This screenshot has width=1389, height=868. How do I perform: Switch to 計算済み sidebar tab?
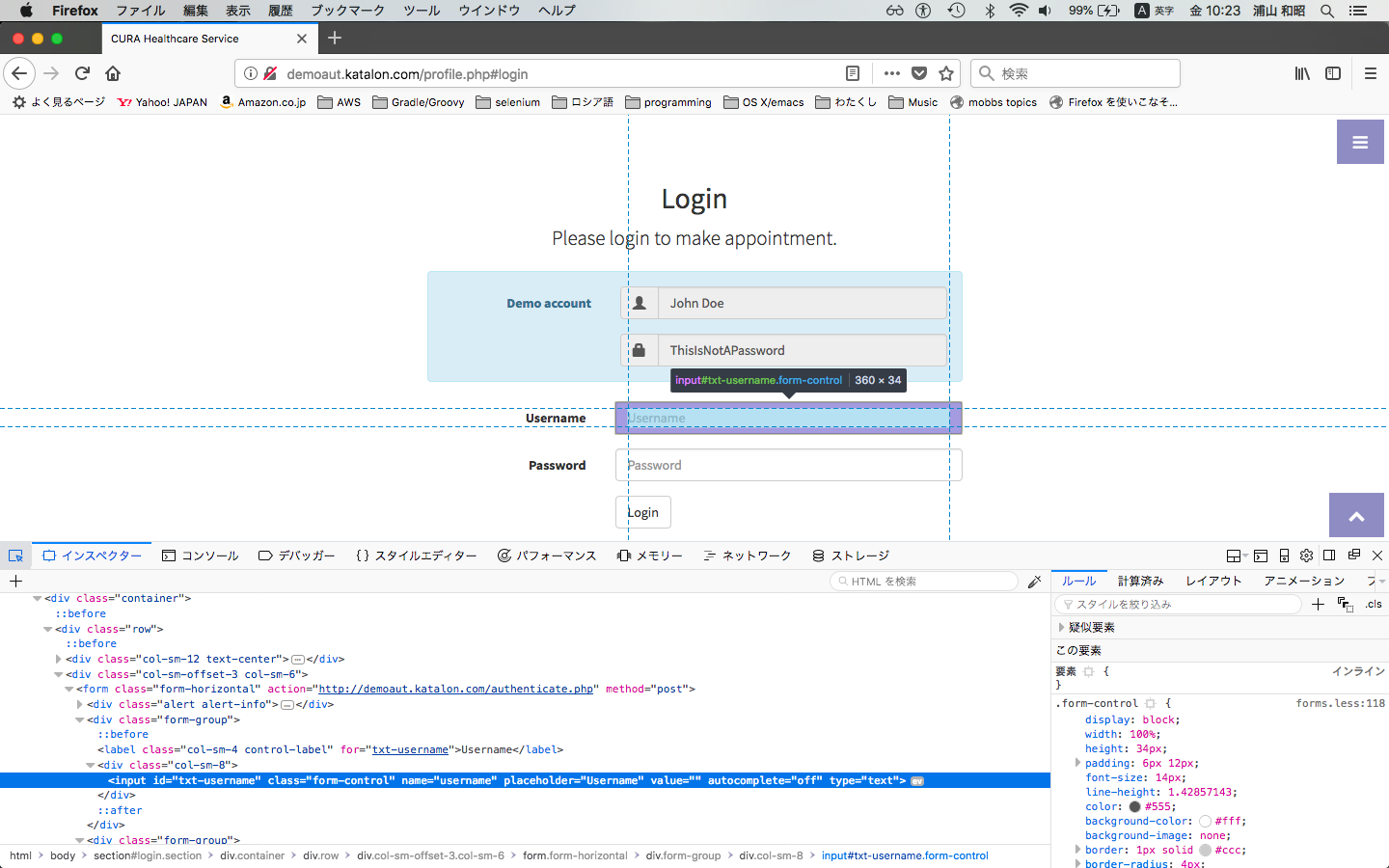(x=1140, y=581)
